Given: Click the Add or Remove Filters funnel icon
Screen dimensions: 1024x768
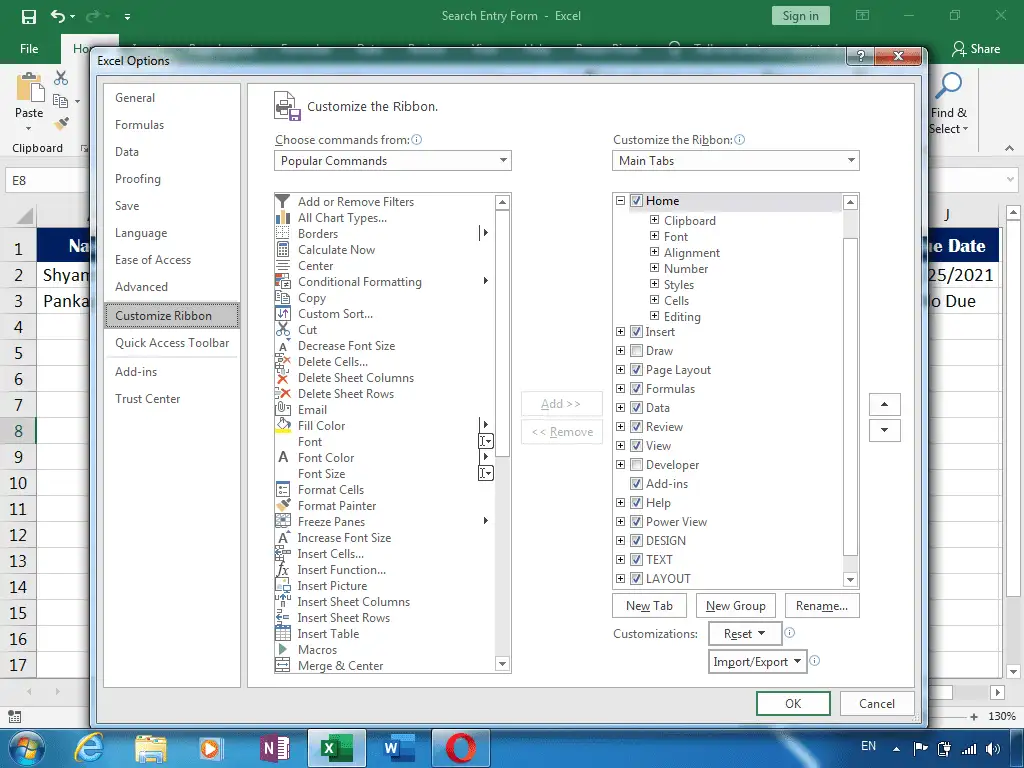Looking at the screenshot, I should (x=282, y=201).
